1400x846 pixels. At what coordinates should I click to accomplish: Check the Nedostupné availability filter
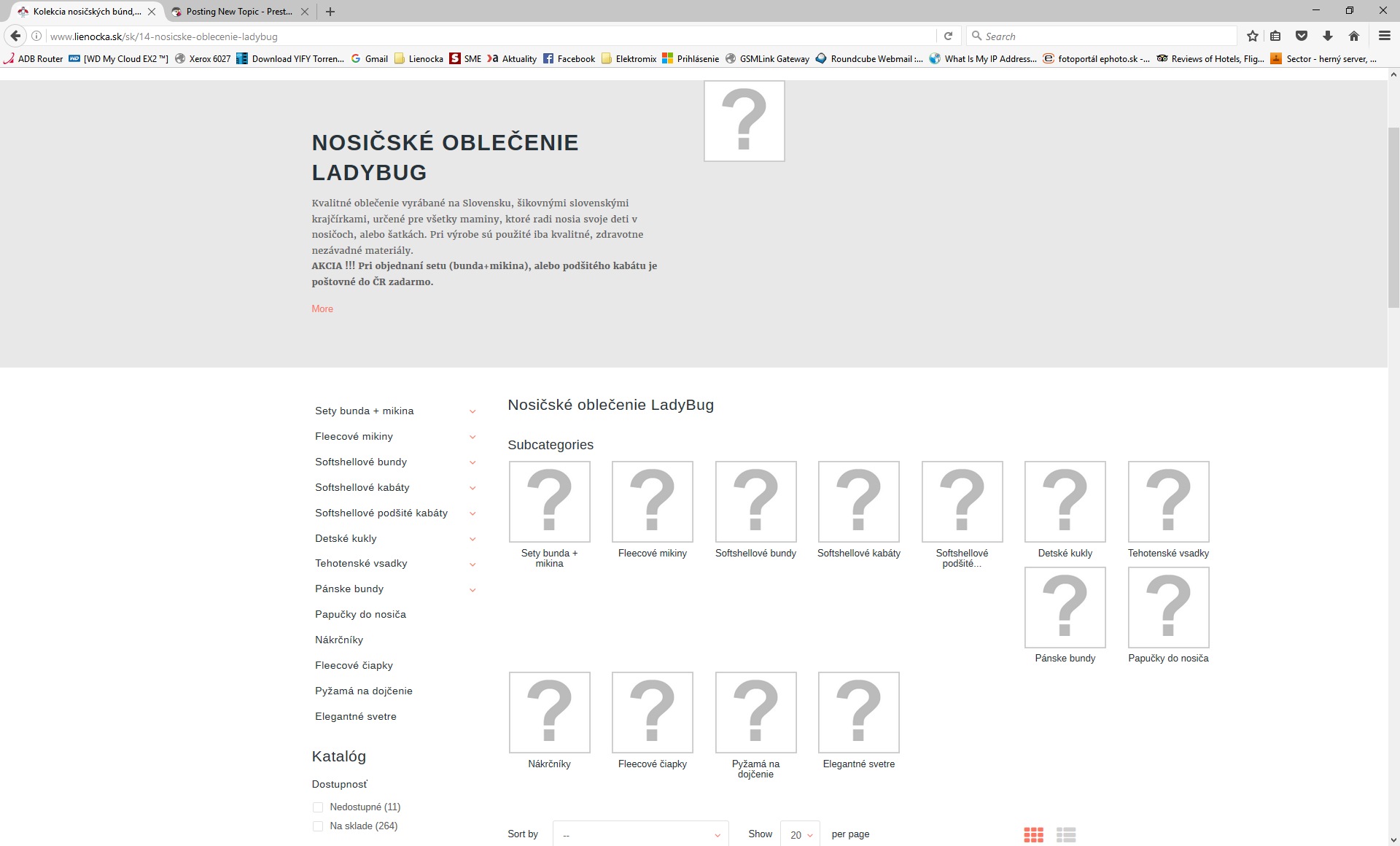pyautogui.click(x=318, y=807)
